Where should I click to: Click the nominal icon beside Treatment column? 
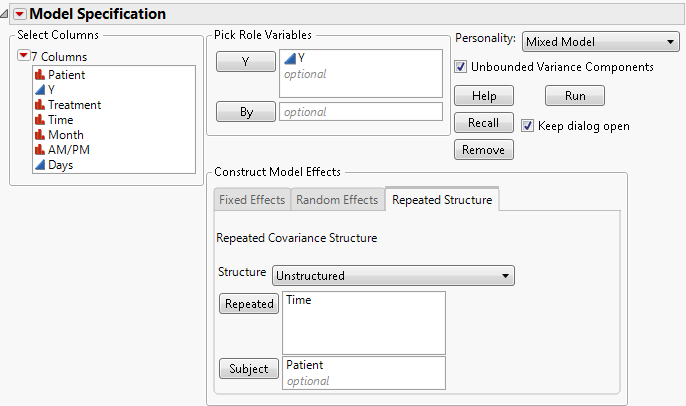(x=40, y=105)
